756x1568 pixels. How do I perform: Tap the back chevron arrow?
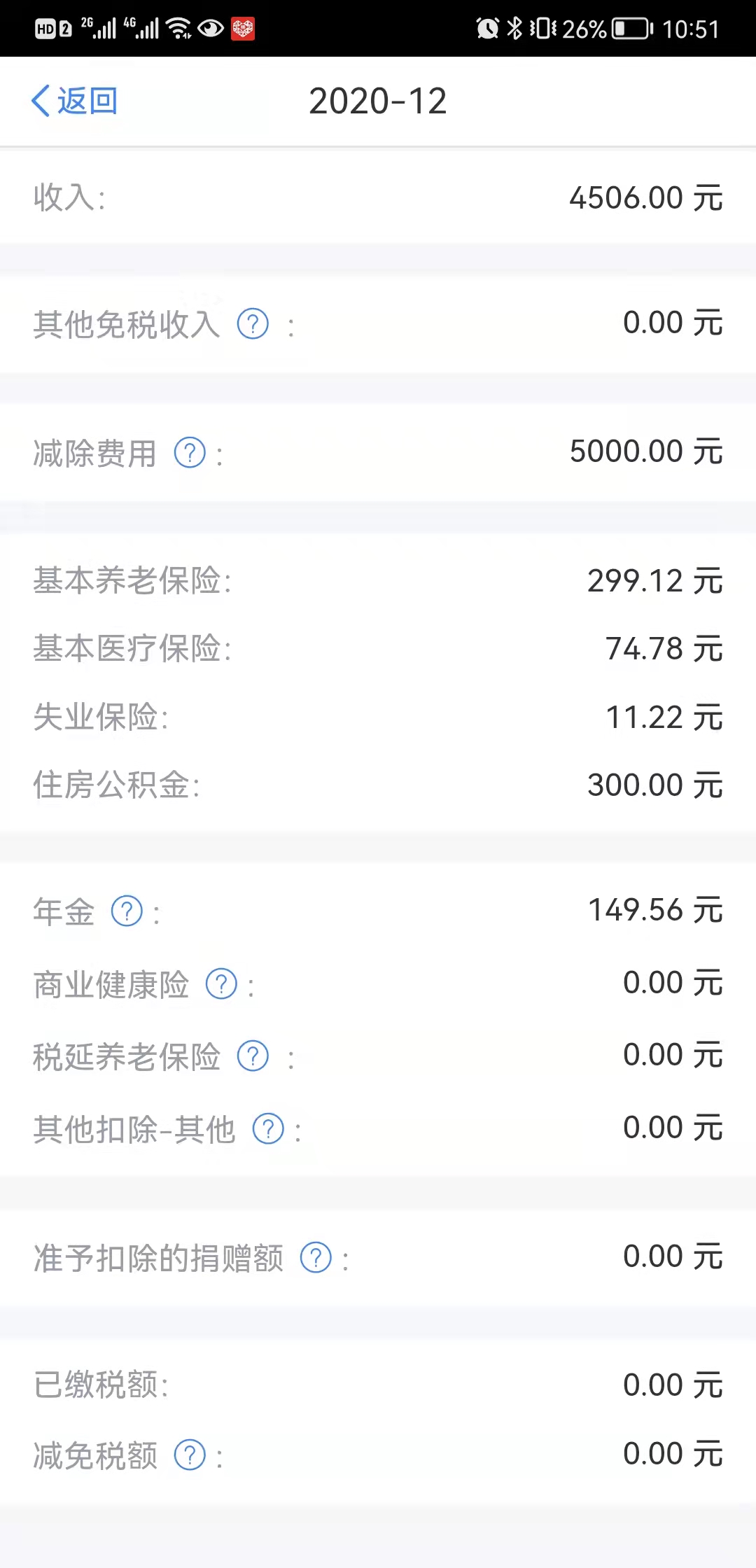coord(41,101)
